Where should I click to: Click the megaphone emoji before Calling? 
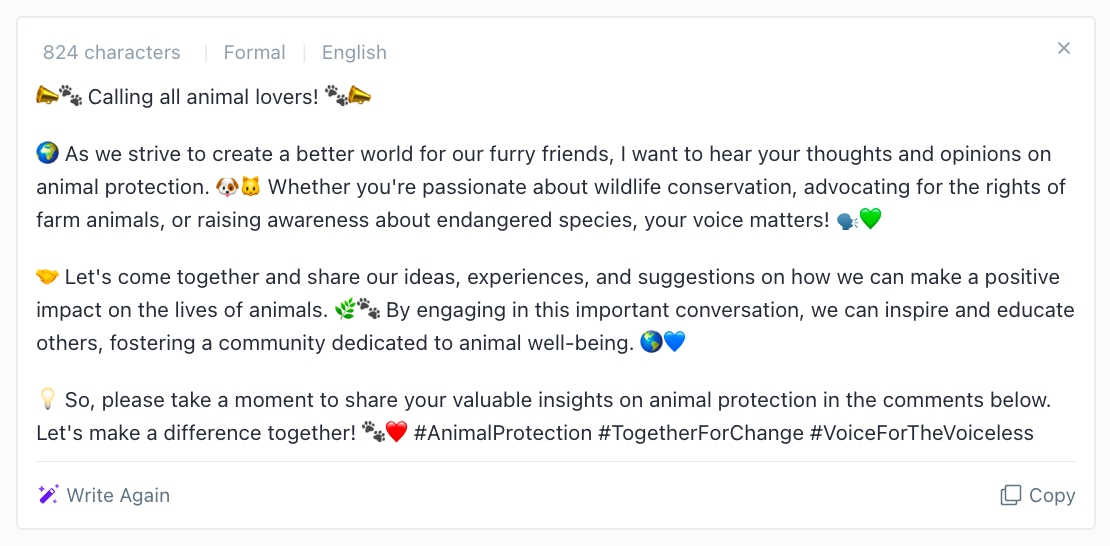click(47, 96)
